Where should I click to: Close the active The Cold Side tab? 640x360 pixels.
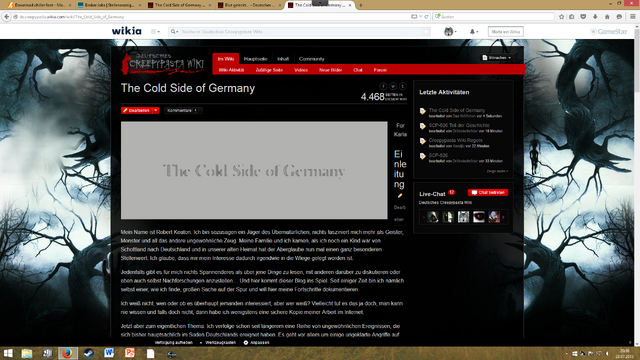click(x=350, y=5)
